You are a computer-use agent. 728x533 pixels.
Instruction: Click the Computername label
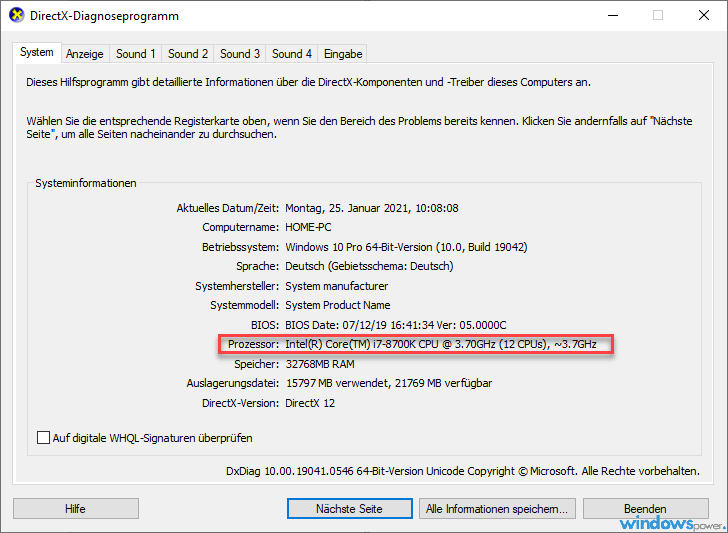[240, 228]
